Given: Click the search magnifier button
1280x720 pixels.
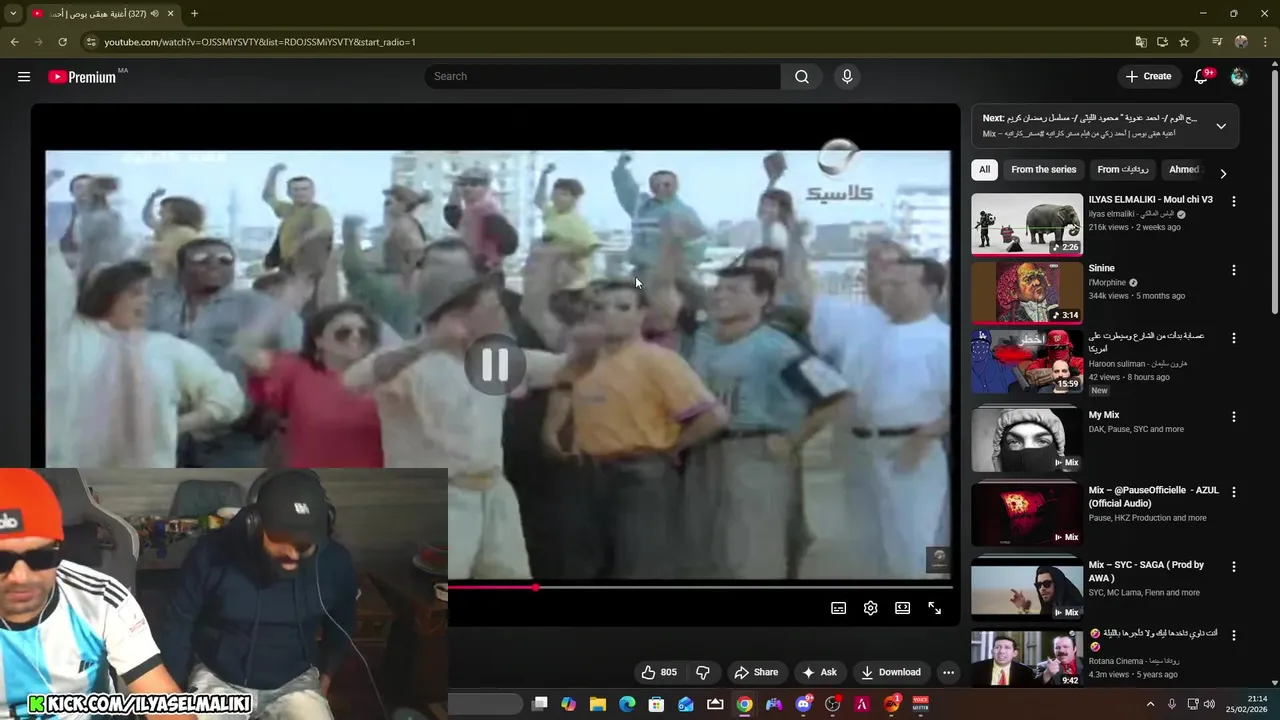Looking at the screenshot, I should pyautogui.click(x=802, y=76).
